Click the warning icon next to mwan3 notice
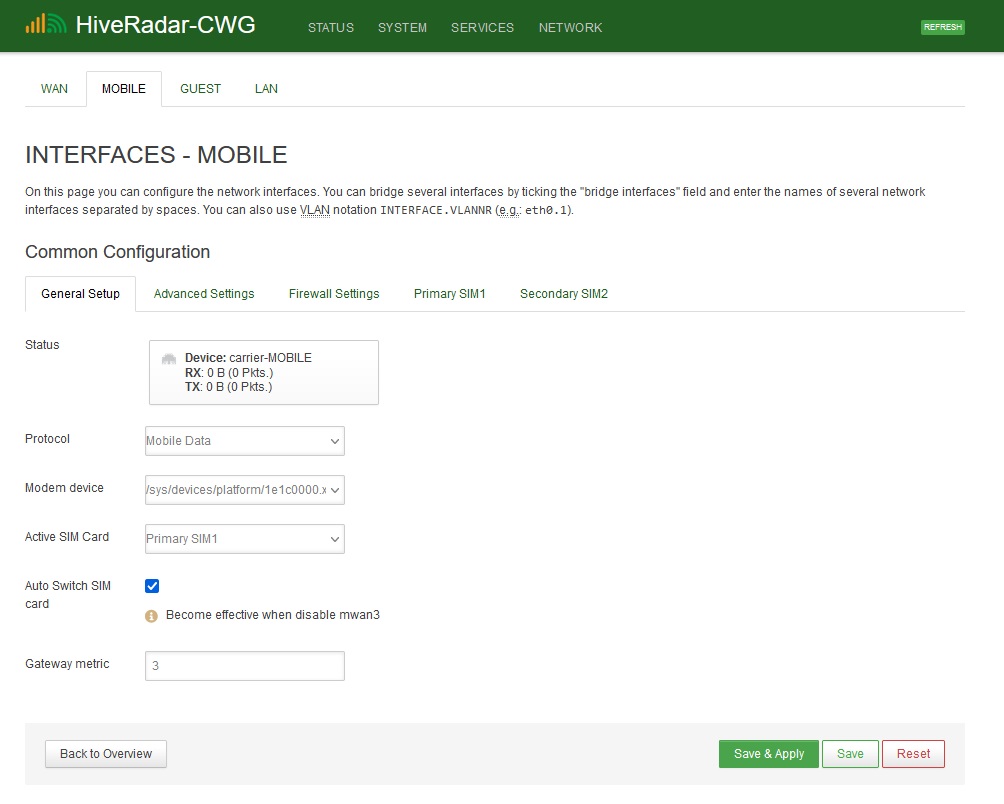Viewport: 1004px width, 804px height. tap(151, 616)
